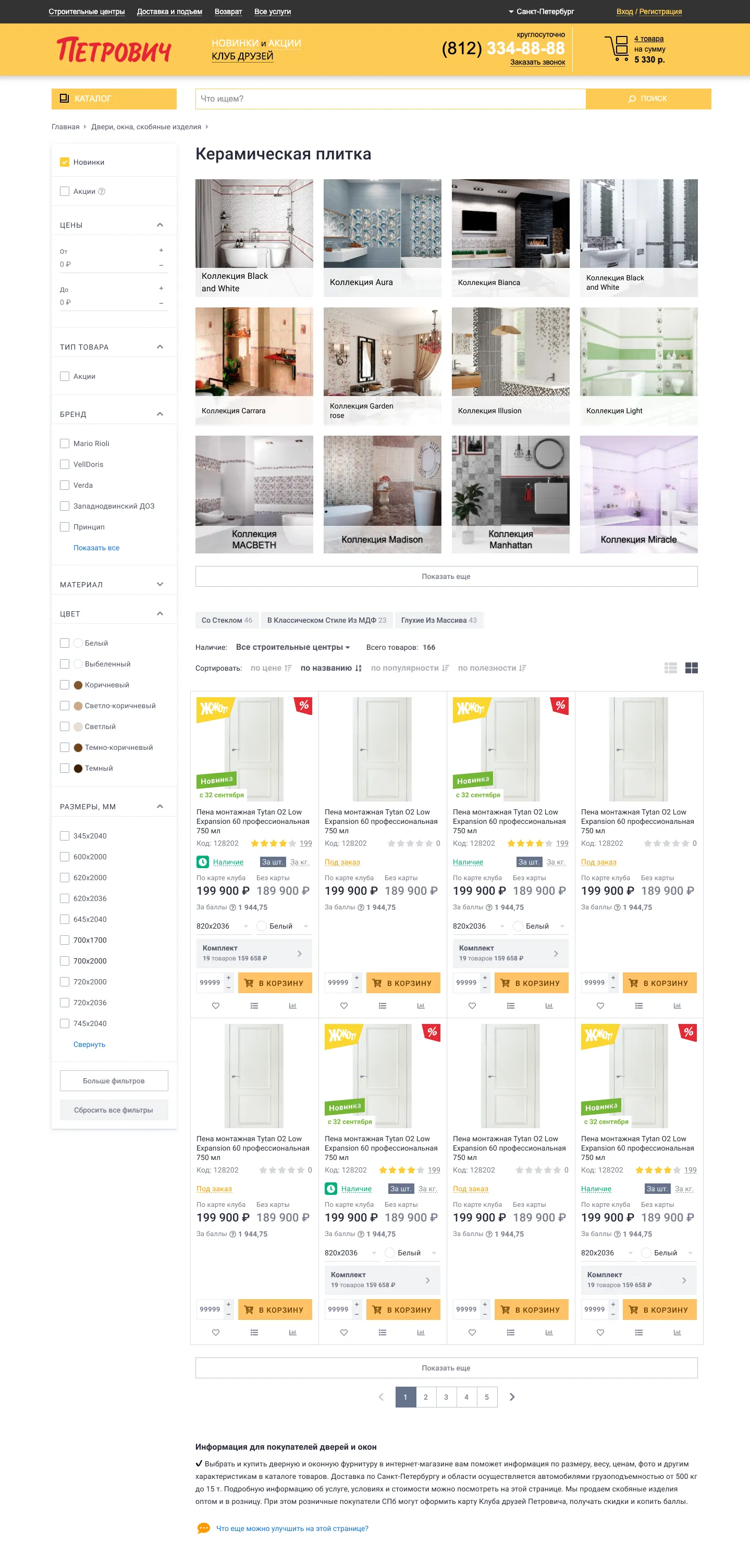Select the Коричневый color swatch filter
750x1568 pixels.
(78, 685)
